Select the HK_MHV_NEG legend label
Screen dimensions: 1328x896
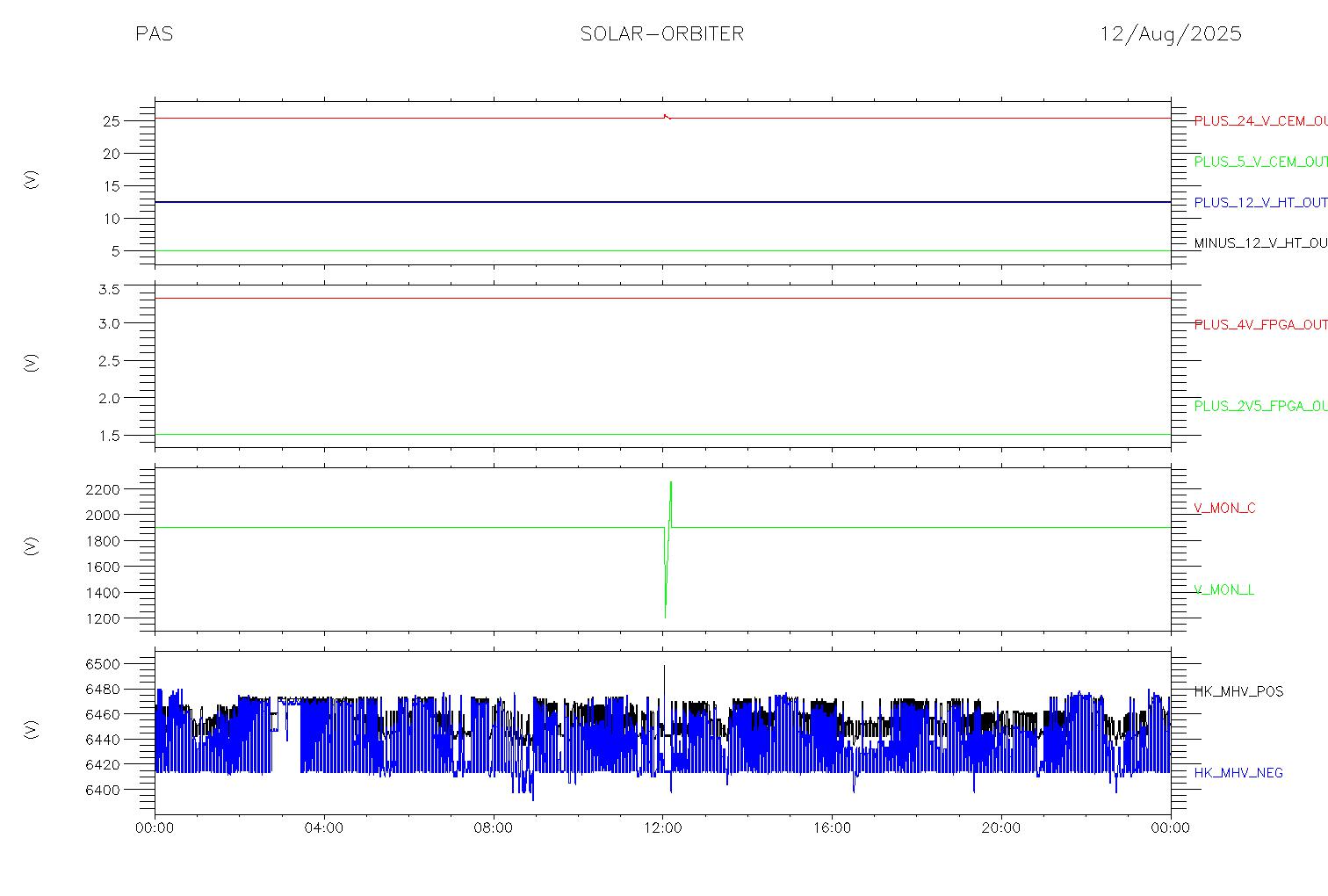pyautogui.click(x=1238, y=773)
